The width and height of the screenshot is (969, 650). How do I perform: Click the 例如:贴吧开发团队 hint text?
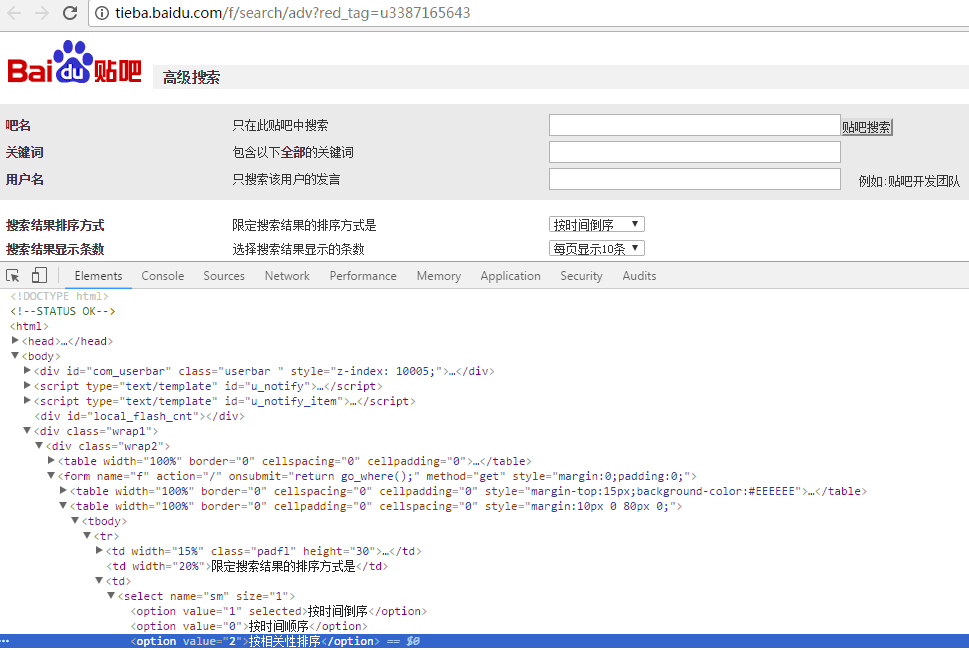[x=908, y=181]
